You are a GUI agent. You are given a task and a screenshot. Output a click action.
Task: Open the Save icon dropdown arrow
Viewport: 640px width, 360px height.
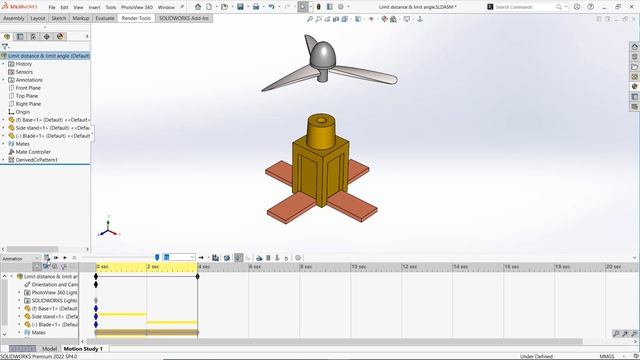pos(247,7)
